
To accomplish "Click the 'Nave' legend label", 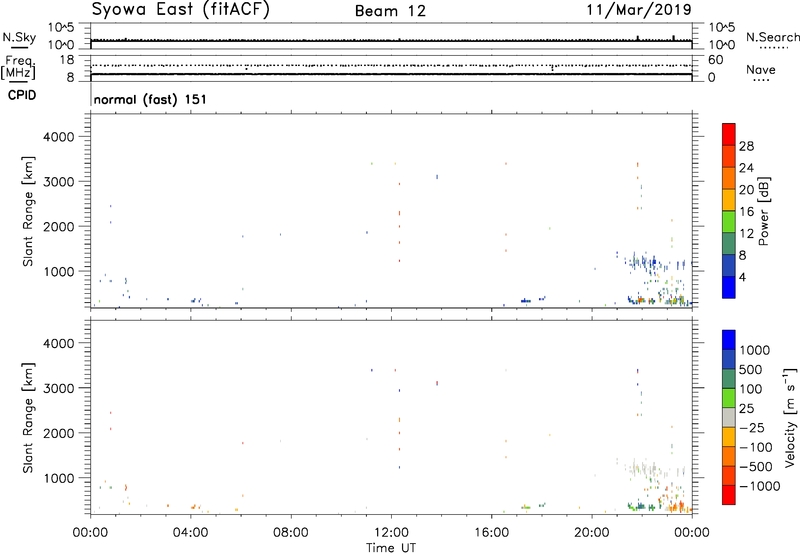I will [x=760, y=70].
